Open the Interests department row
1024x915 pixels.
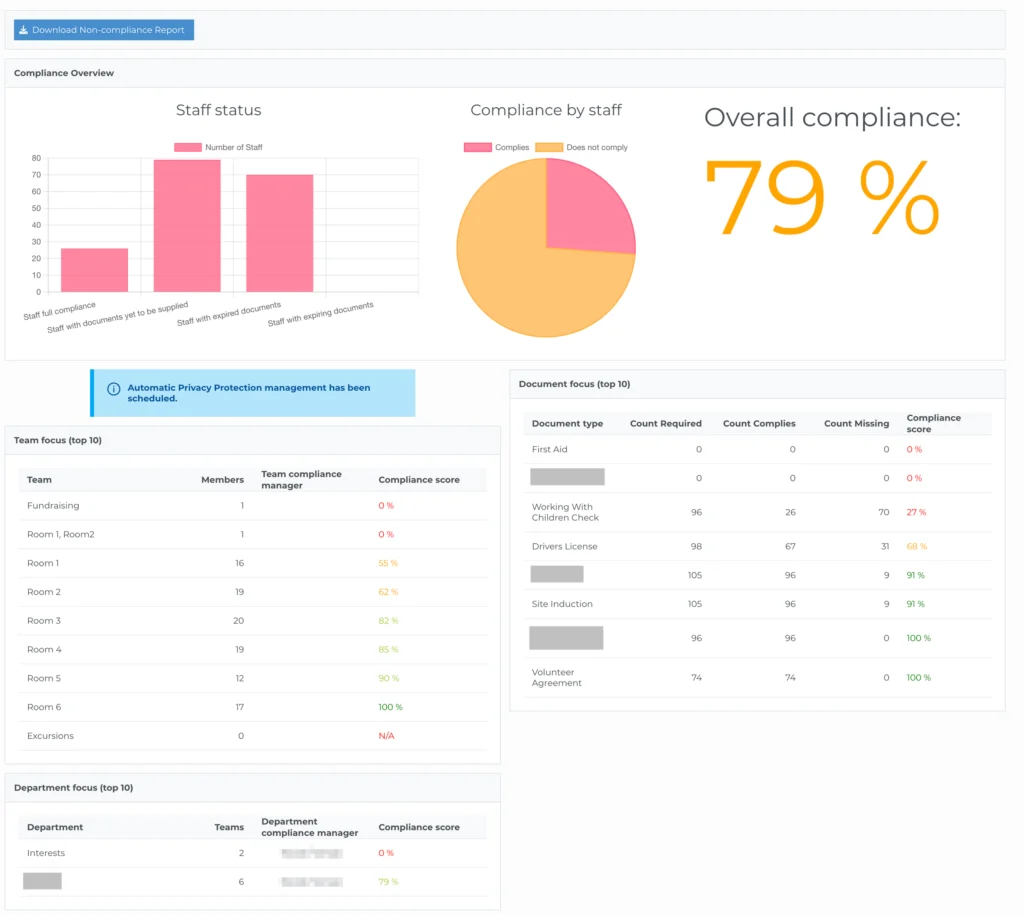tap(46, 853)
